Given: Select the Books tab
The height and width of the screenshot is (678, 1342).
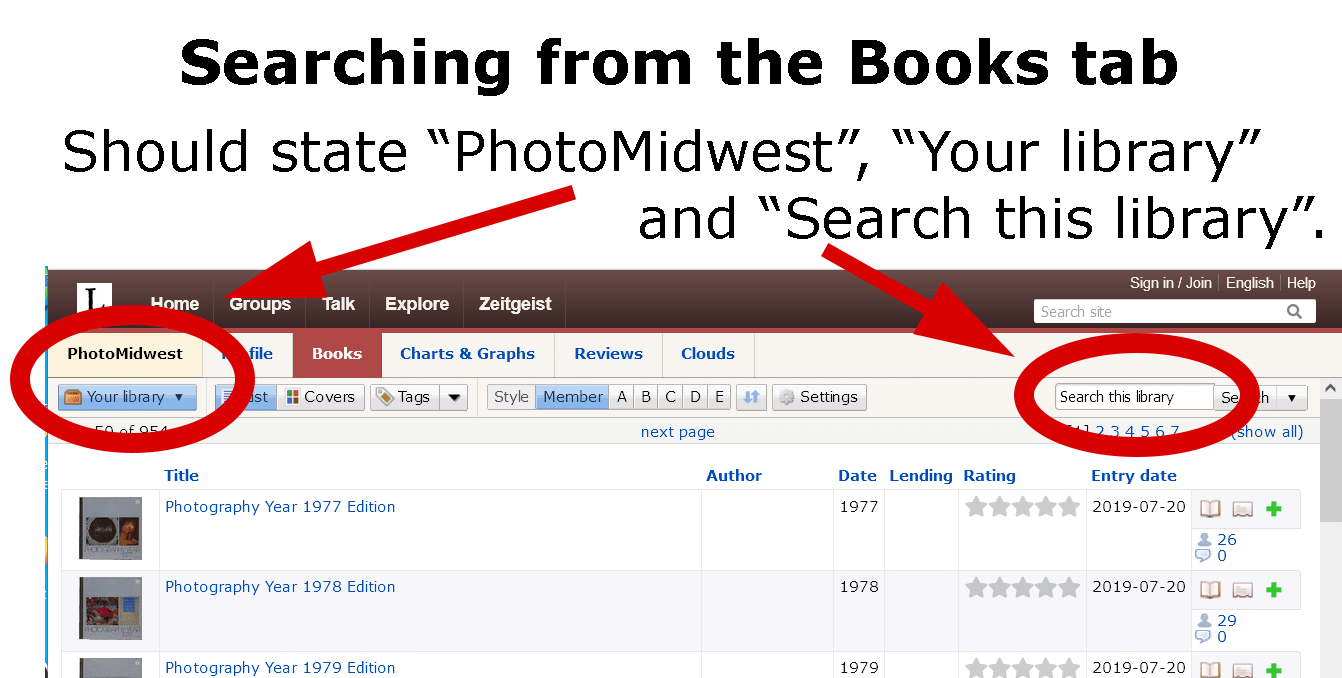Looking at the screenshot, I should (337, 354).
